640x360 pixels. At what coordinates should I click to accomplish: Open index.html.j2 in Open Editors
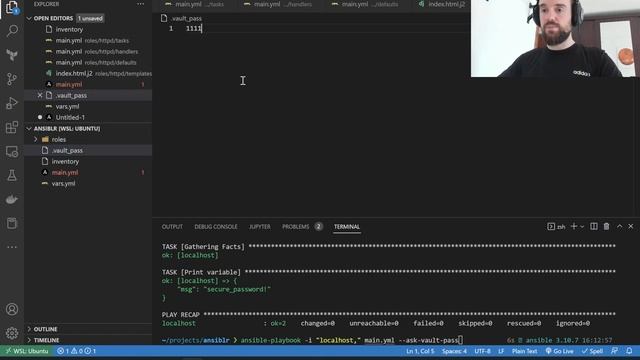pos(98,73)
